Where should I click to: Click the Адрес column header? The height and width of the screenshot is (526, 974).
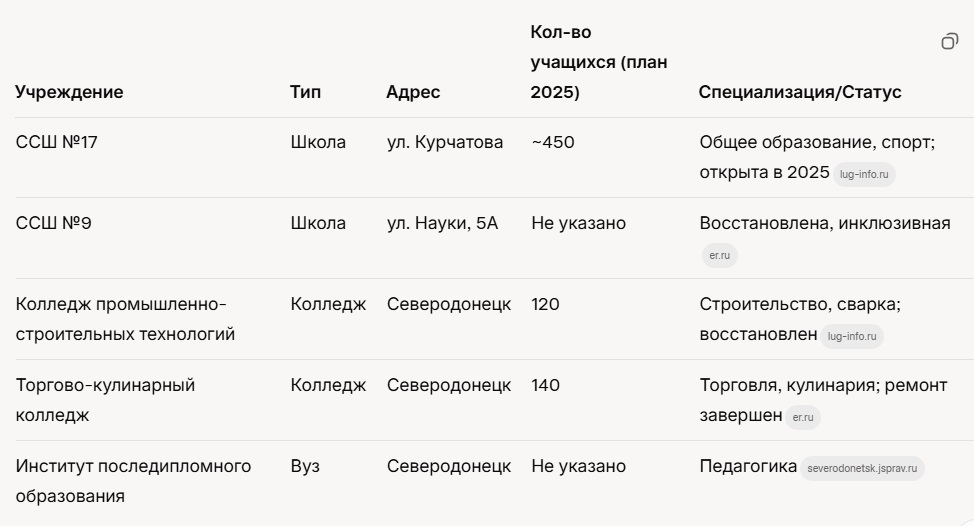click(413, 92)
